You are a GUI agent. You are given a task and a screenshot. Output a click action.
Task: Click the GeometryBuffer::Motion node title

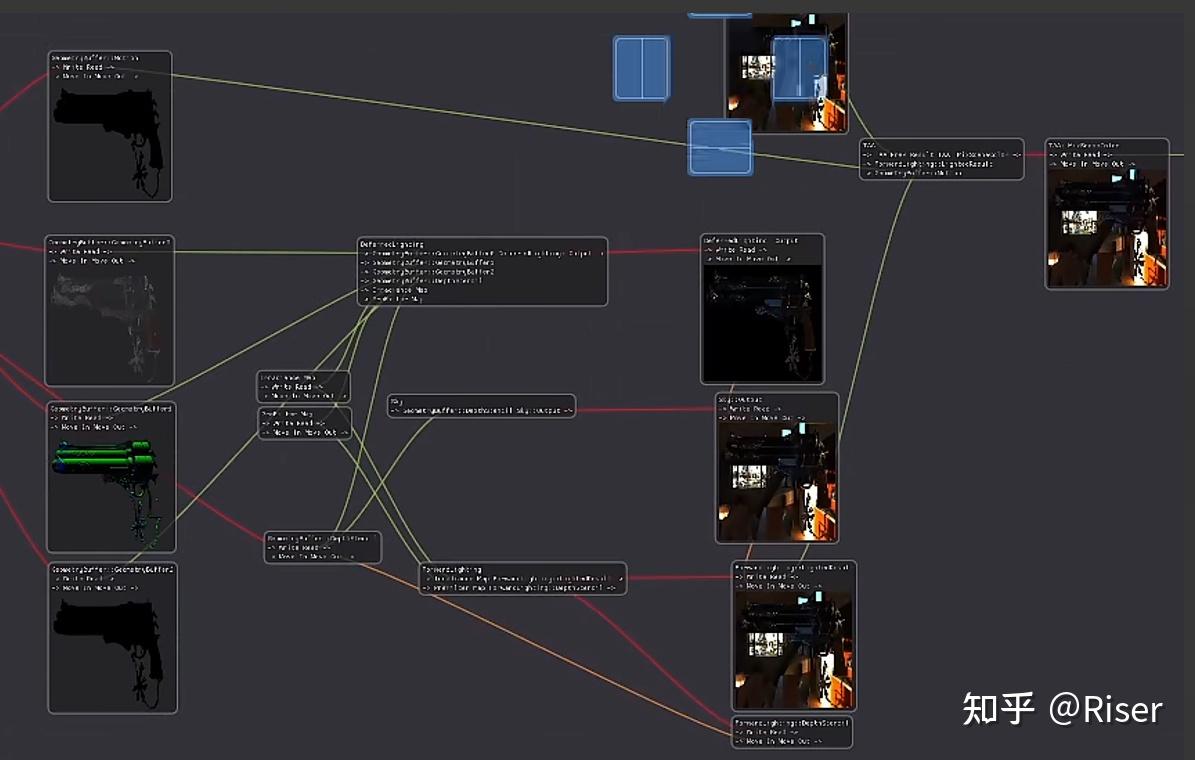click(x=95, y=58)
